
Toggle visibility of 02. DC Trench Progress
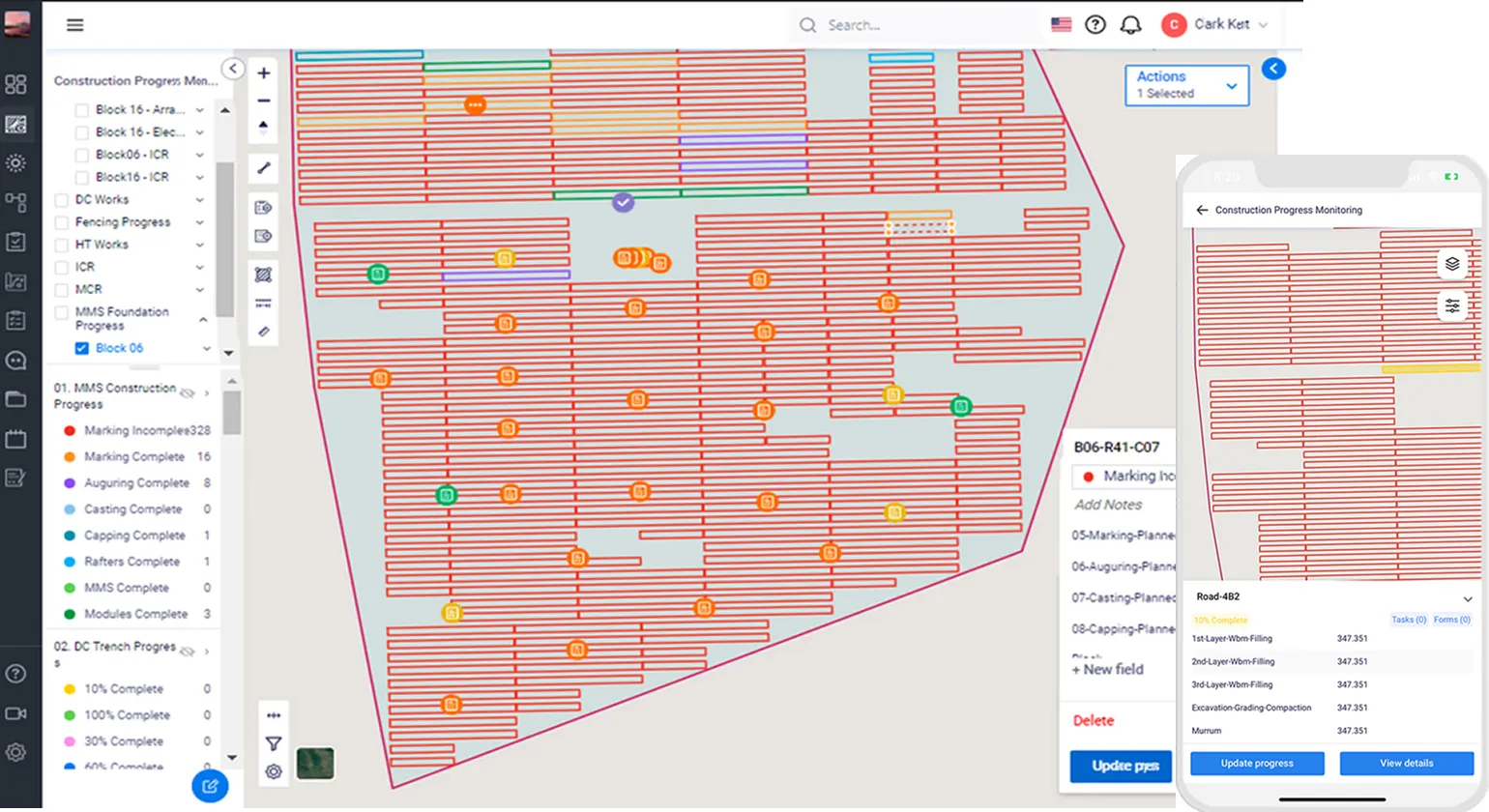point(188,652)
